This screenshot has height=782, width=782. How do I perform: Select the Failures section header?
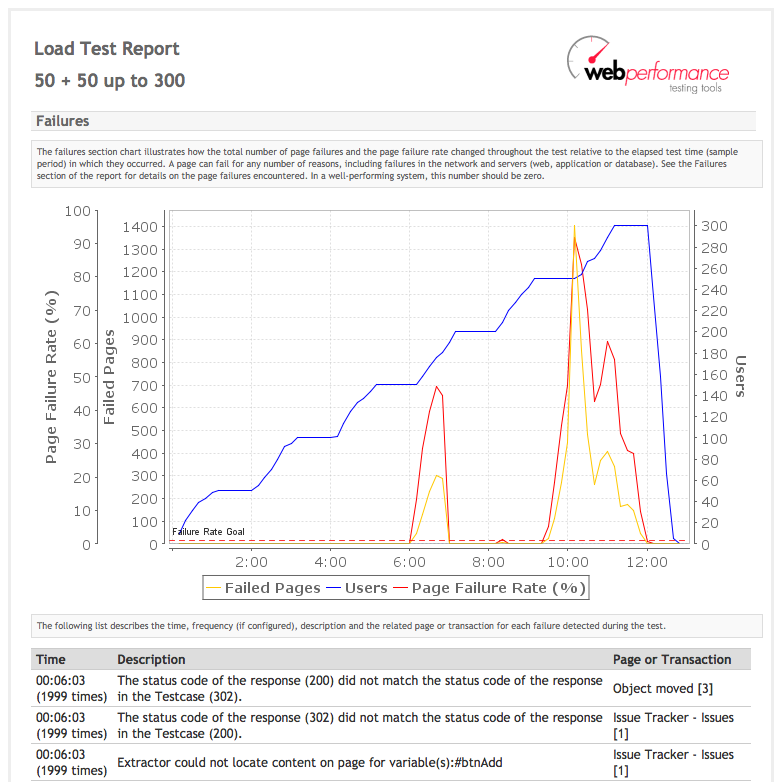tap(393, 121)
